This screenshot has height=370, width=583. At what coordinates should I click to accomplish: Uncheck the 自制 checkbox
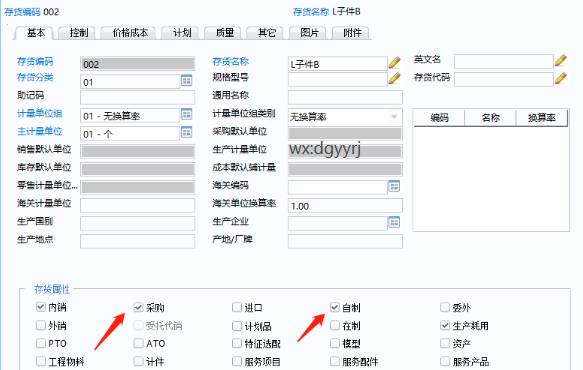[335, 307]
